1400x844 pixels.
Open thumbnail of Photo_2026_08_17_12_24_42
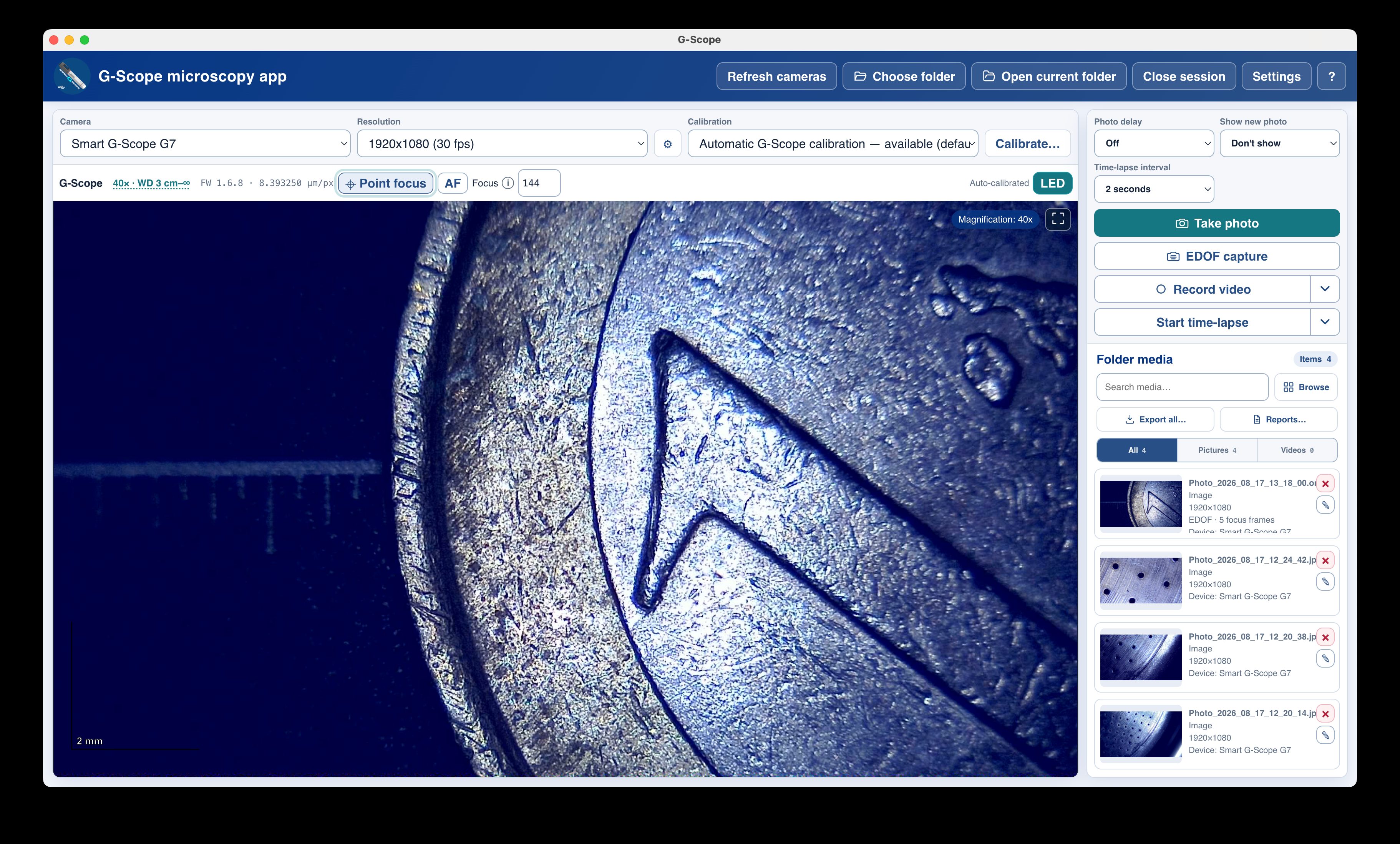point(1141,580)
